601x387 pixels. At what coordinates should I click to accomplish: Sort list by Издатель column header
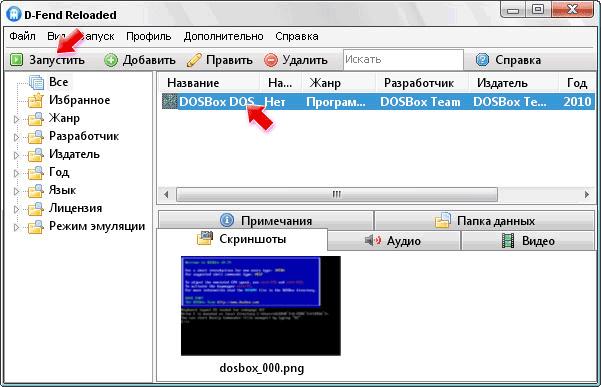pyautogui.click(x=514, y=83)
